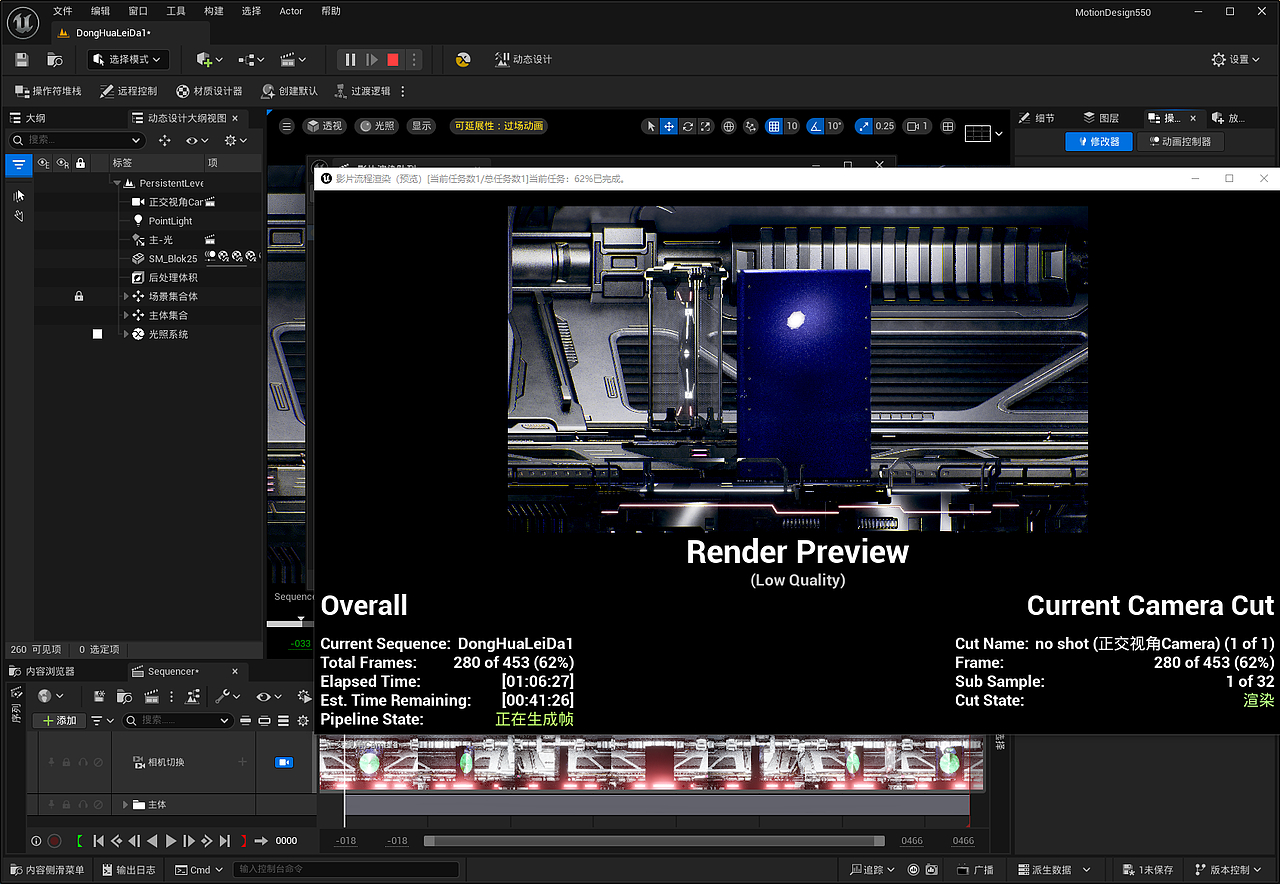Click the camera speed icon in viewport
Screen dimensions: 1280x884
pyautogui.click(x=917, y=127)
